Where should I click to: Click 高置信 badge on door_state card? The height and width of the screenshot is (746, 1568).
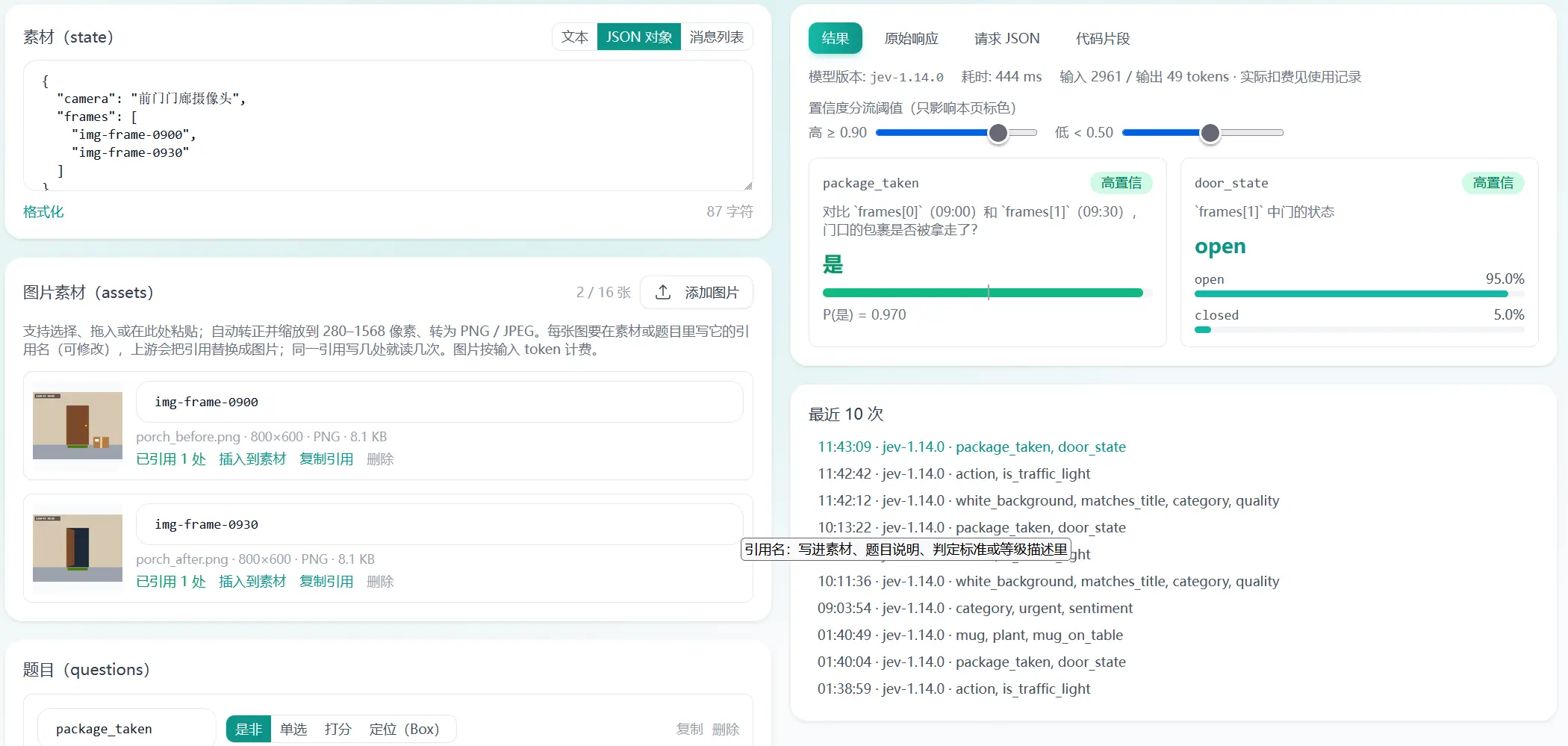click(x=1493, y=183)
